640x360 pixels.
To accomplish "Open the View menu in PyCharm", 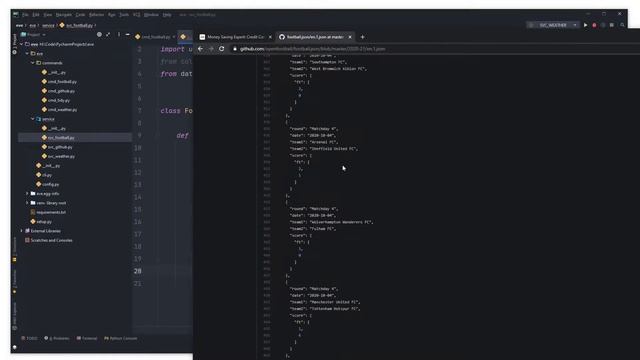I will point(48,15).
